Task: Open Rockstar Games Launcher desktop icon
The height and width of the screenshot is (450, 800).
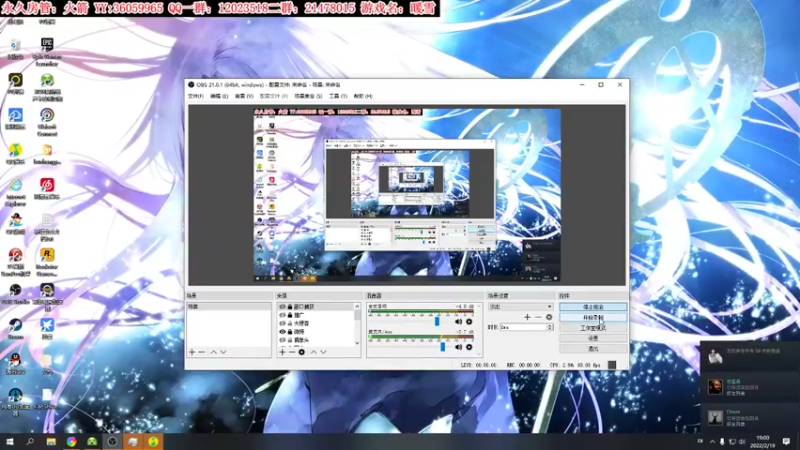Action: (47, 262)
